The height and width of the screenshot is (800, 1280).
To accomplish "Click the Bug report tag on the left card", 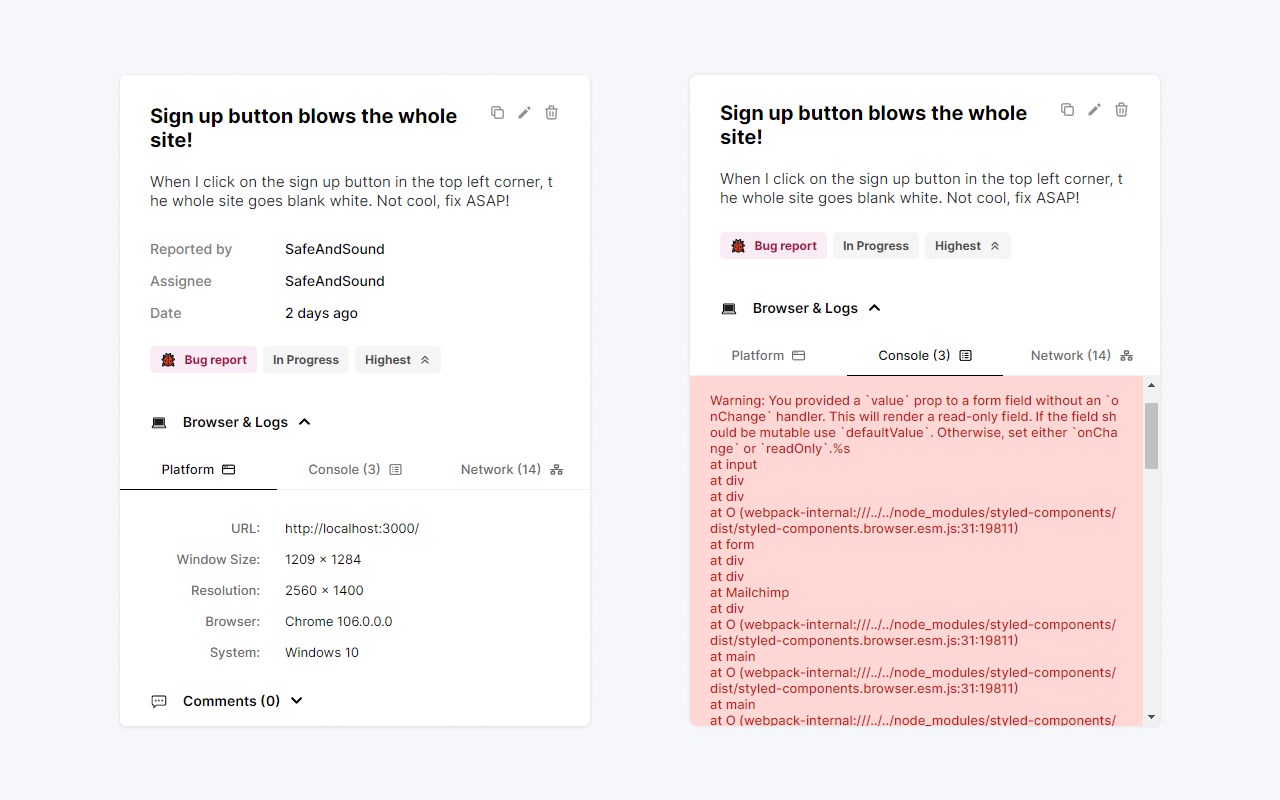I will point(203,360).
